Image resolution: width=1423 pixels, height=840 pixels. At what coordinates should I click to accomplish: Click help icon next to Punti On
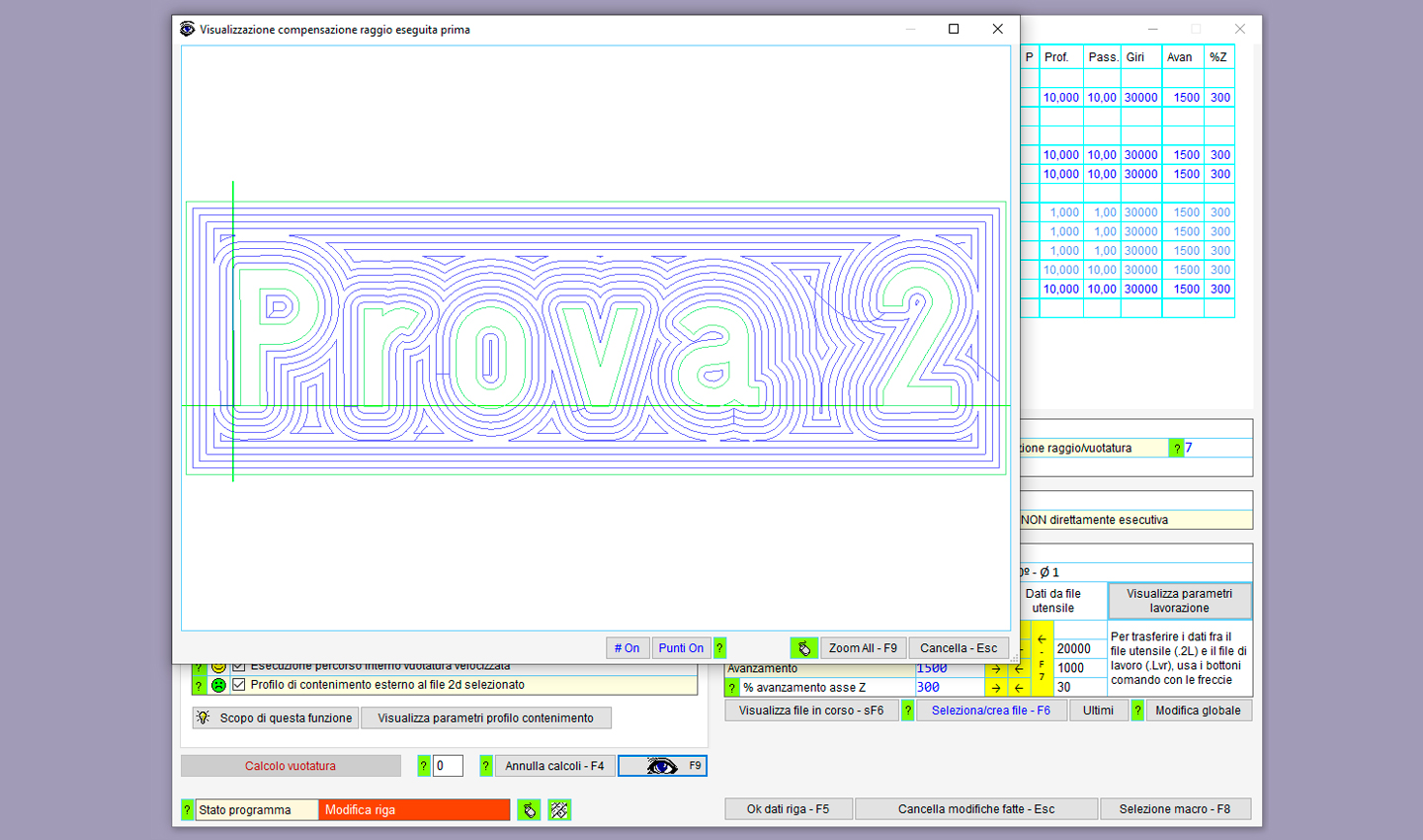coord(719,648)
